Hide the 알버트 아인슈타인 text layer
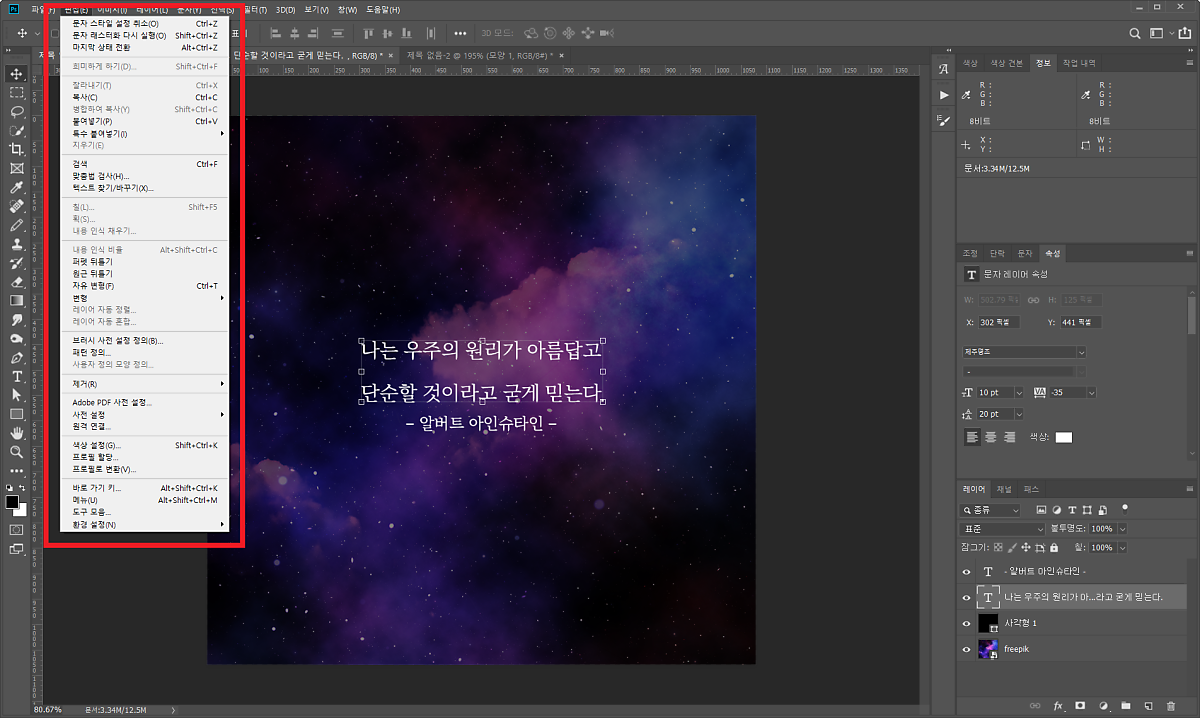 coord(966,571)
